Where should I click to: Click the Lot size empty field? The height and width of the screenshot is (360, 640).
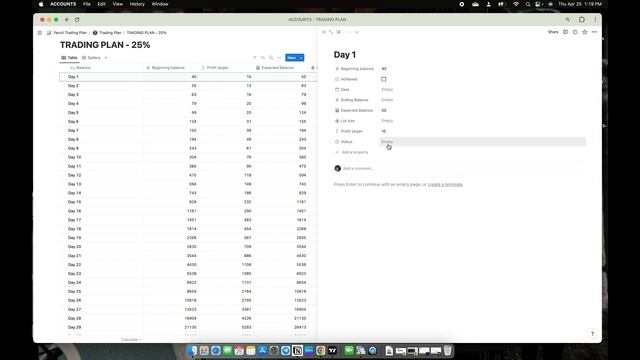point(483,121)
